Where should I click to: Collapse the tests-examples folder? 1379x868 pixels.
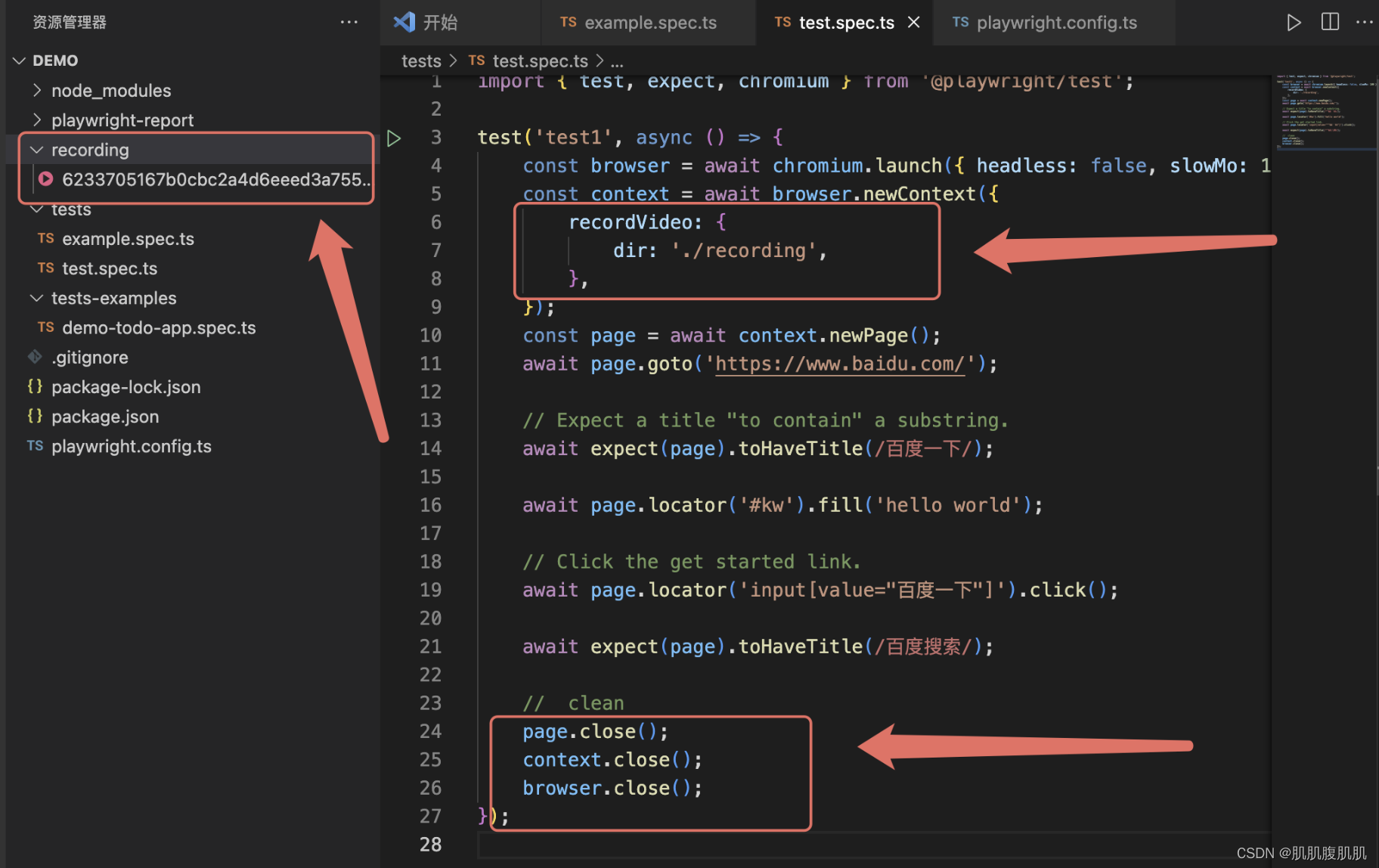36,298
